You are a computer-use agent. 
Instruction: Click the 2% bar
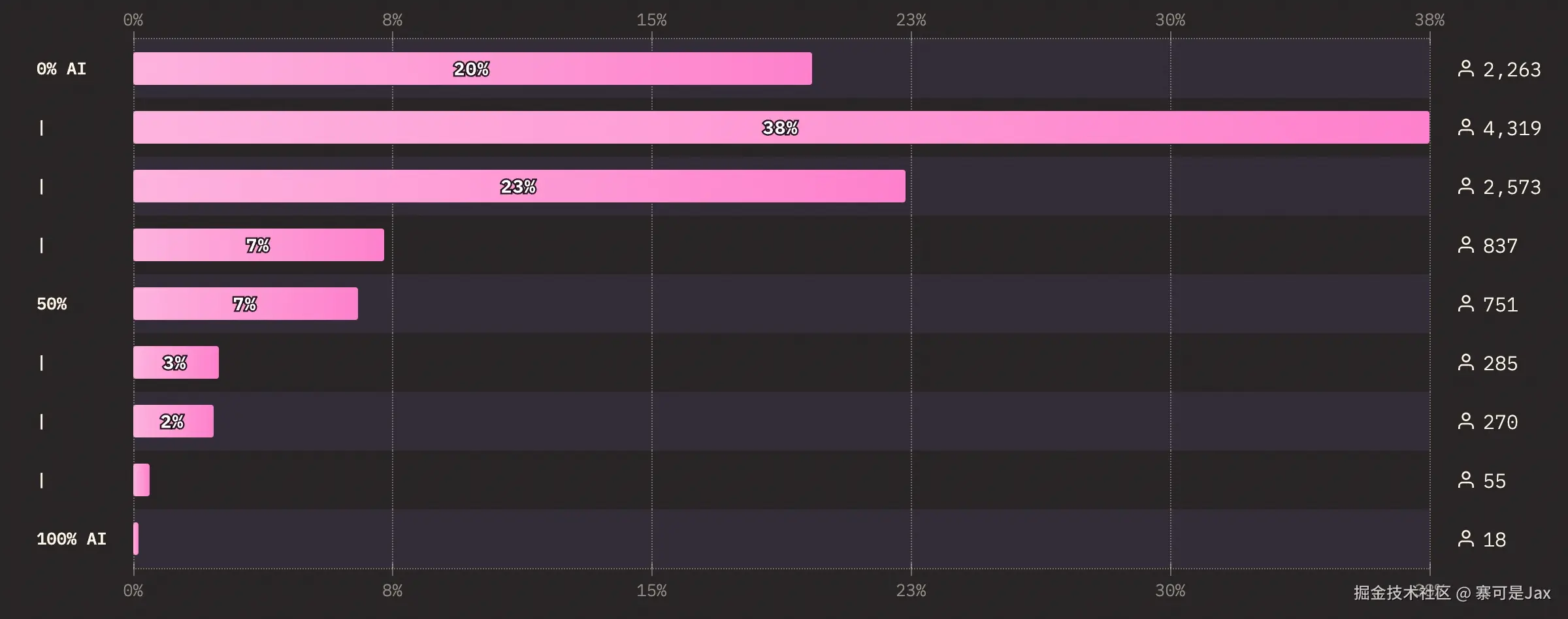tap(173, 421)
